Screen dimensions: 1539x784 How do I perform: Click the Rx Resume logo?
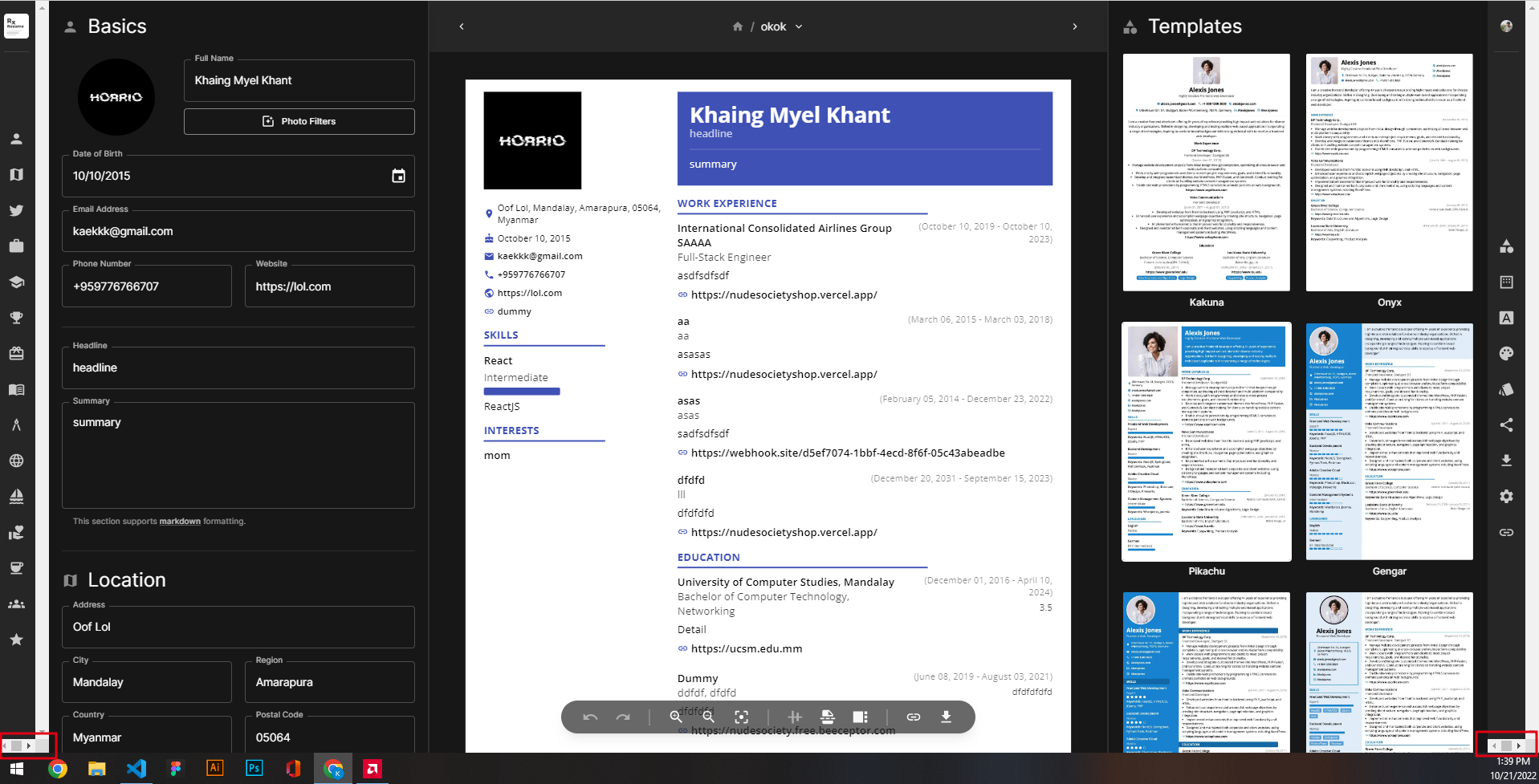(16, 26)
